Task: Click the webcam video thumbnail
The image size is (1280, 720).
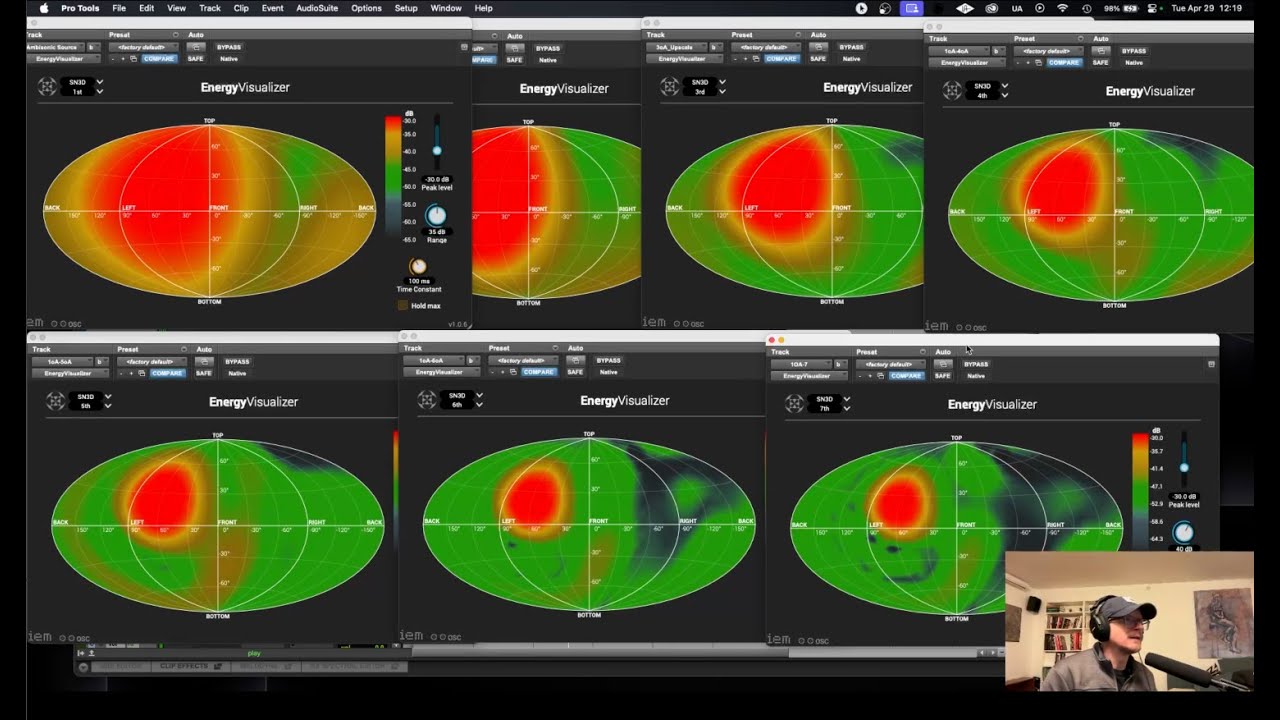Action: [x=1129, y=621]
